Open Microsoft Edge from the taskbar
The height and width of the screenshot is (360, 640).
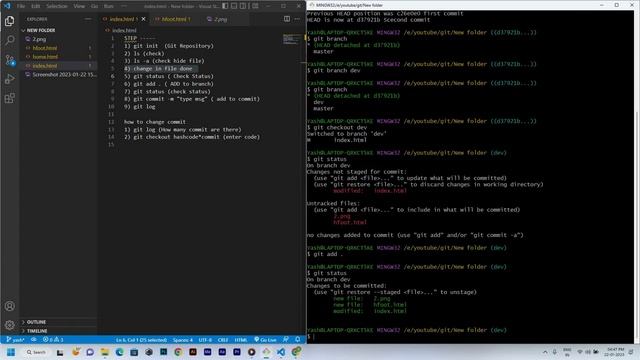tap(120, 352)
